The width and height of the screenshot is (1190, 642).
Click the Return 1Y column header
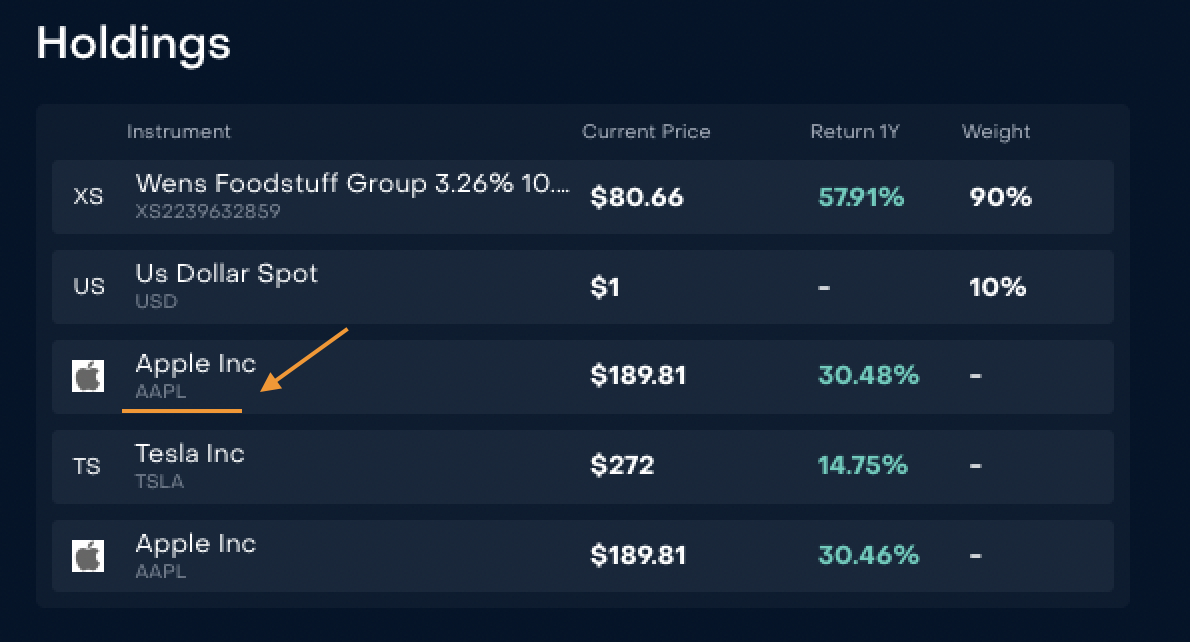click(855, 131)
